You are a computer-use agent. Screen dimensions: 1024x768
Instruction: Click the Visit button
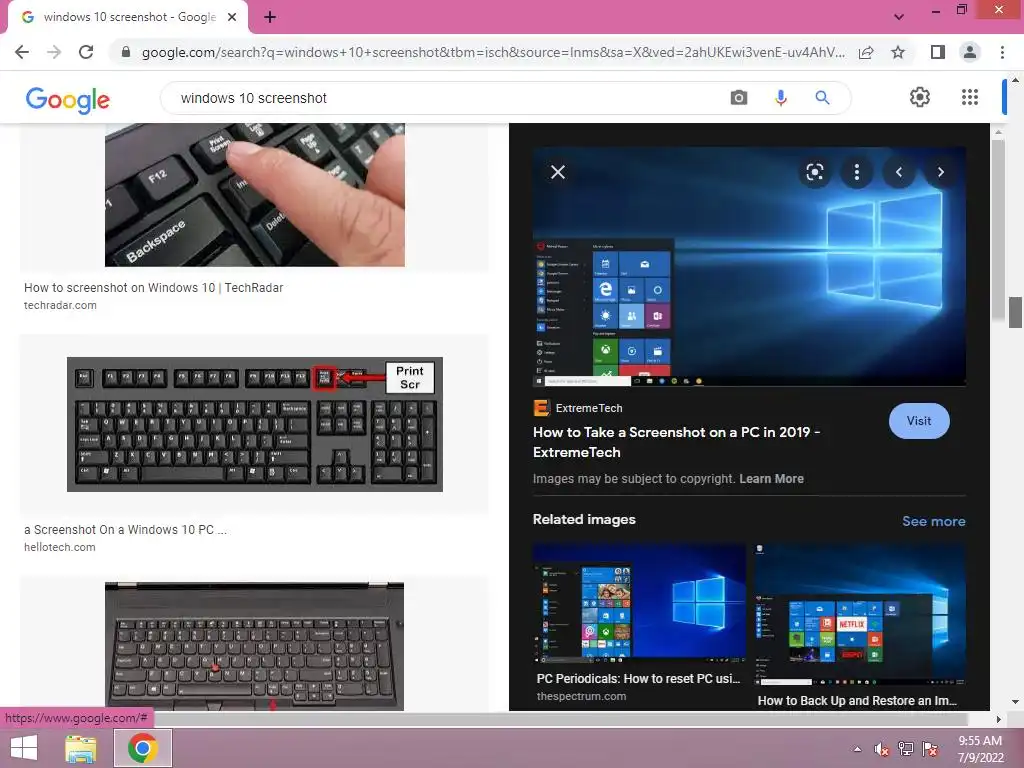(x=919, y=421)
